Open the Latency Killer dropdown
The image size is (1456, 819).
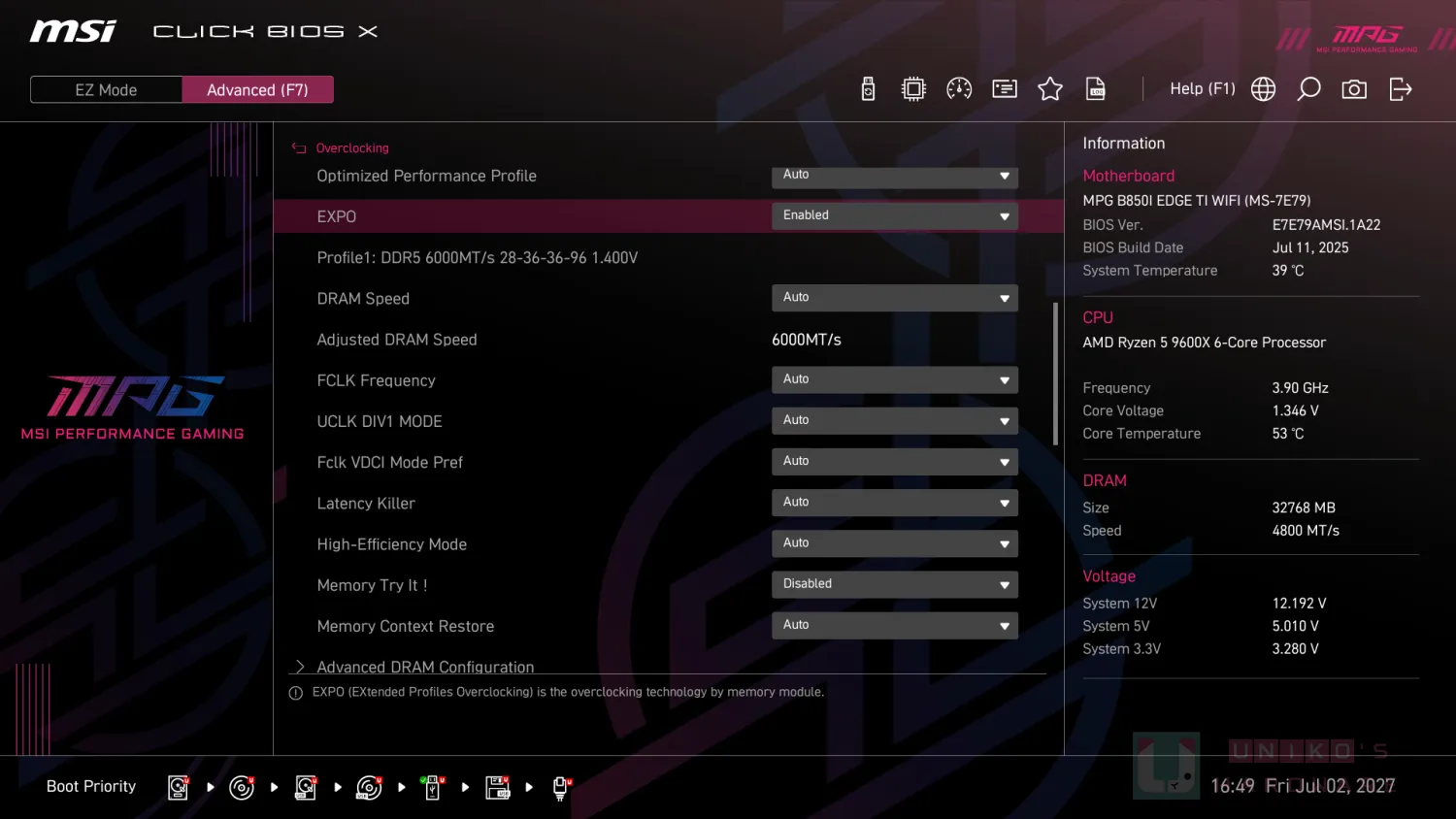(895, 503)
